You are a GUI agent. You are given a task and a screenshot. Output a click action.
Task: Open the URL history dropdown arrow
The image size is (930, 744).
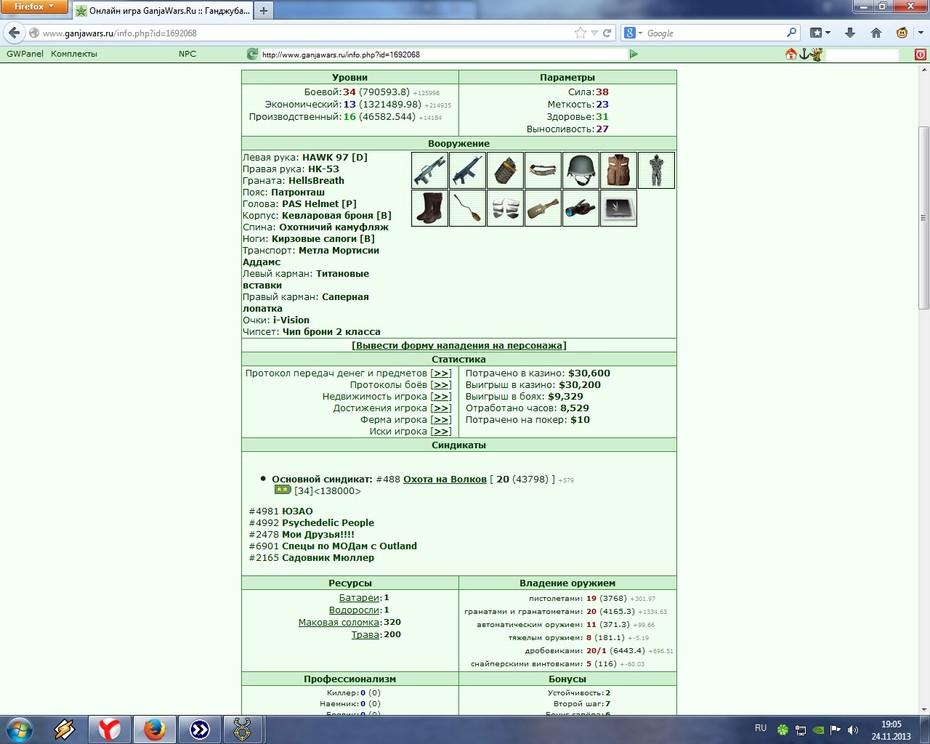(x=594, y=33)
